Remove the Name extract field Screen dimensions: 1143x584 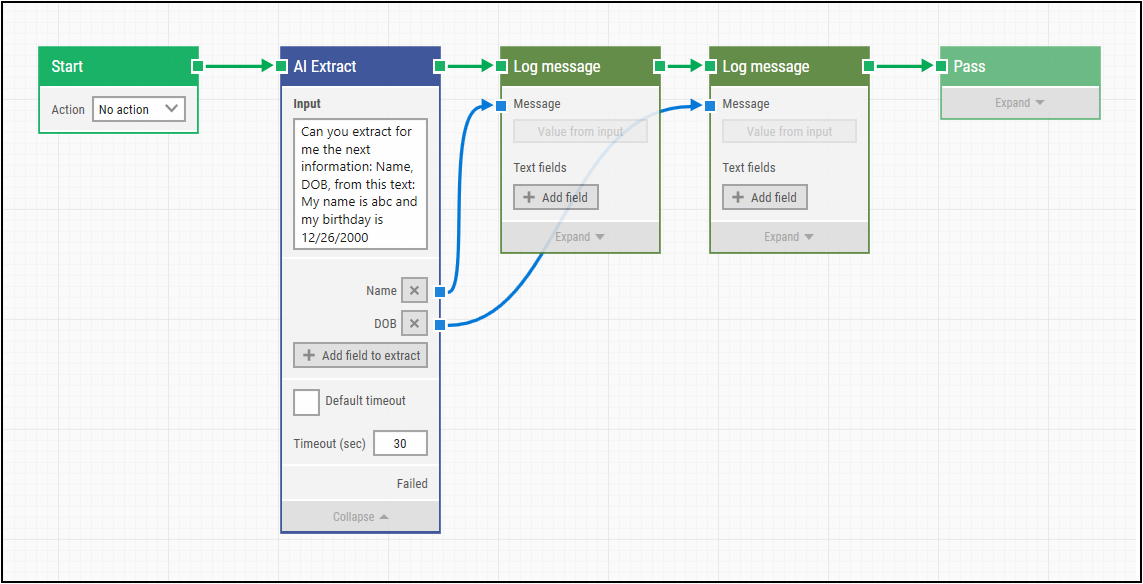point(414,291)
